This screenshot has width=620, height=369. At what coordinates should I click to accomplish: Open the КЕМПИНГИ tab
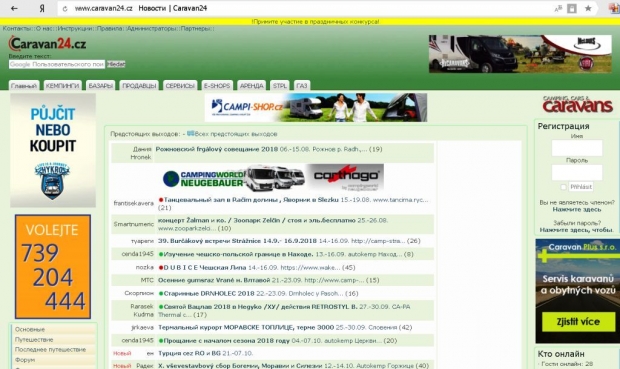pos(62,85)
